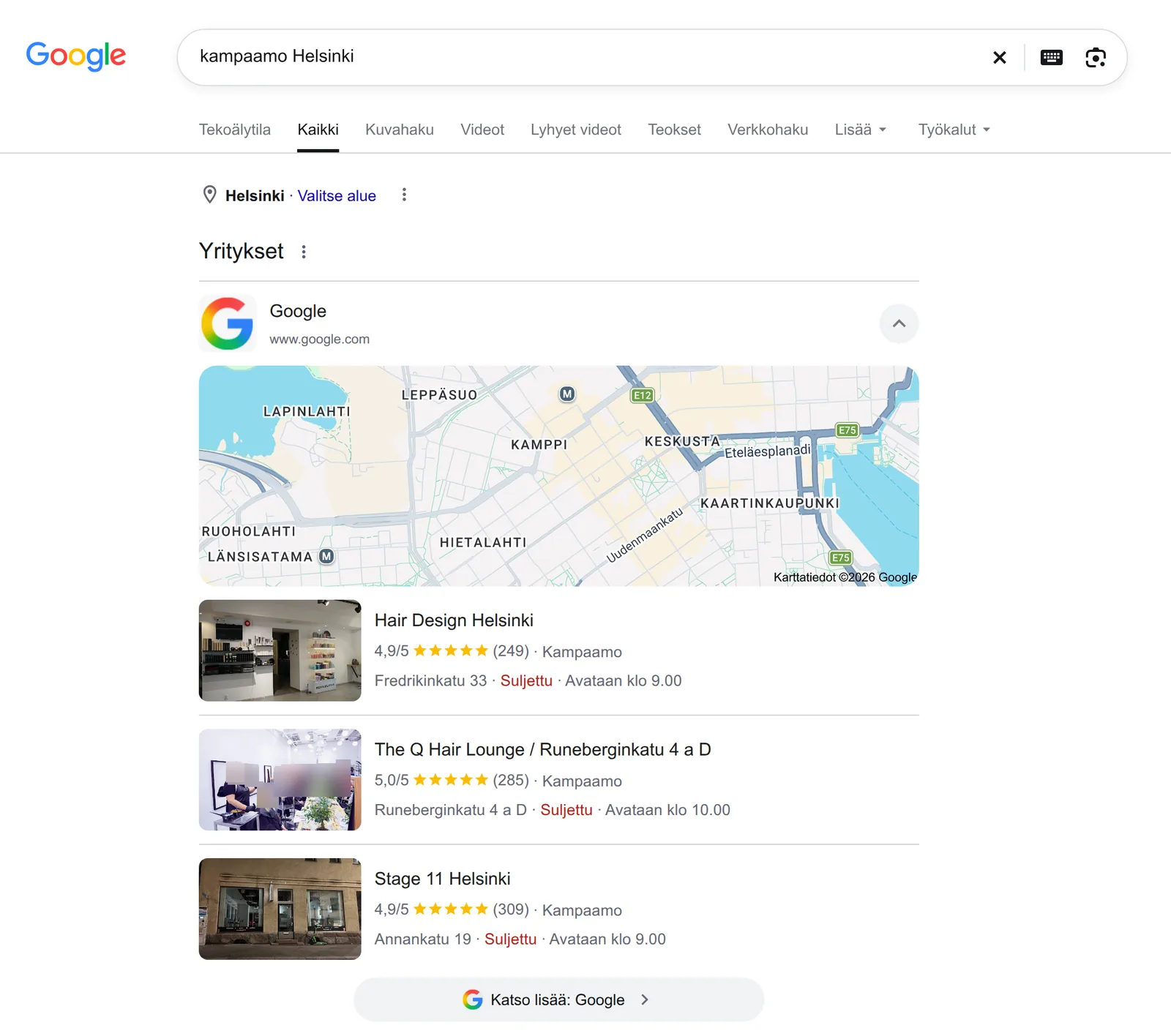Click the metro M icon near Kamppi
Image resolution: width=1171 pixels, height=1036 pixels.
[x=567, y=394]
